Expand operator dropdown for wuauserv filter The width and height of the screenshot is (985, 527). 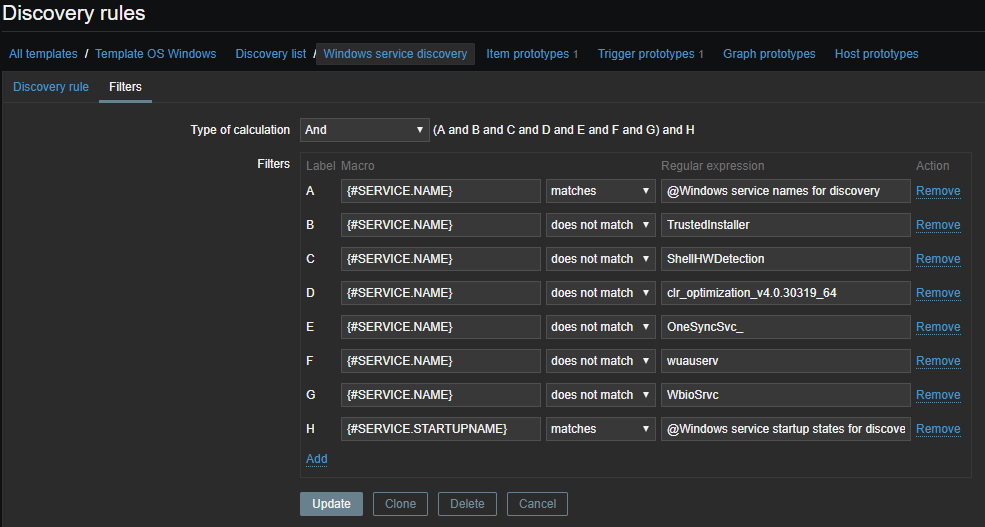tap(600, 361)
